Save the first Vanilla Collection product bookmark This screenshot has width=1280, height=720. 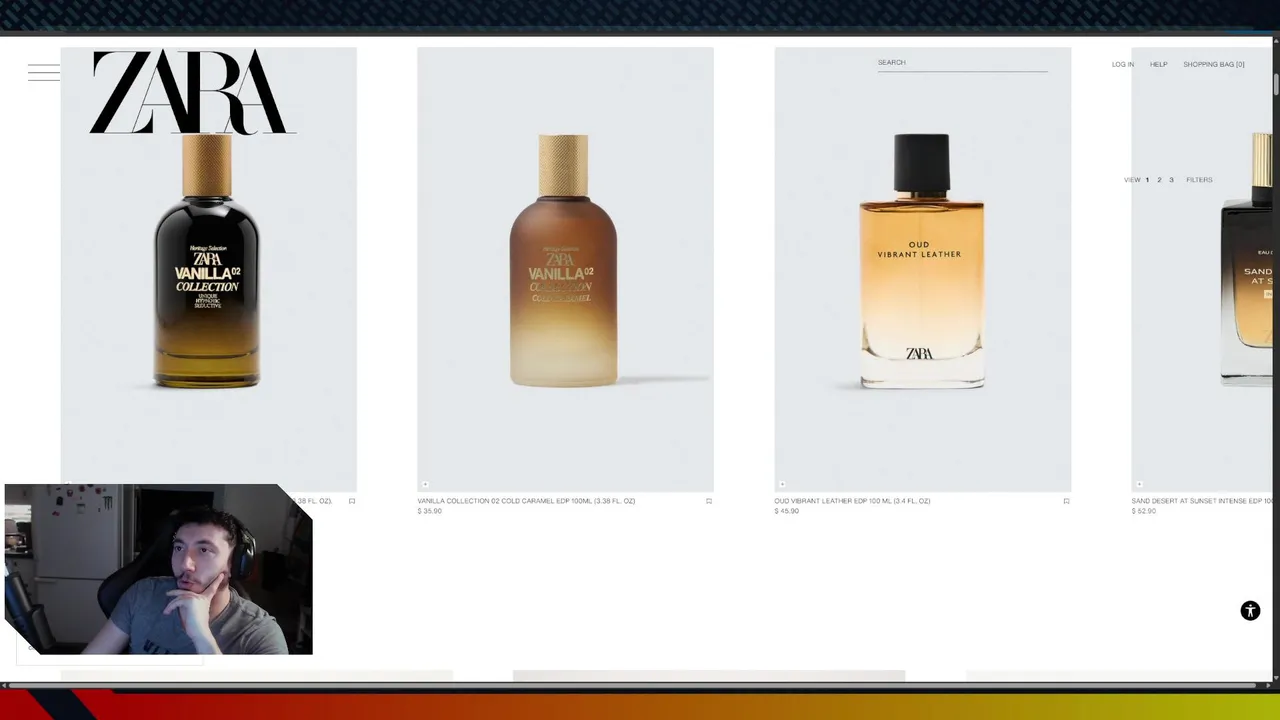pos(352,501)
